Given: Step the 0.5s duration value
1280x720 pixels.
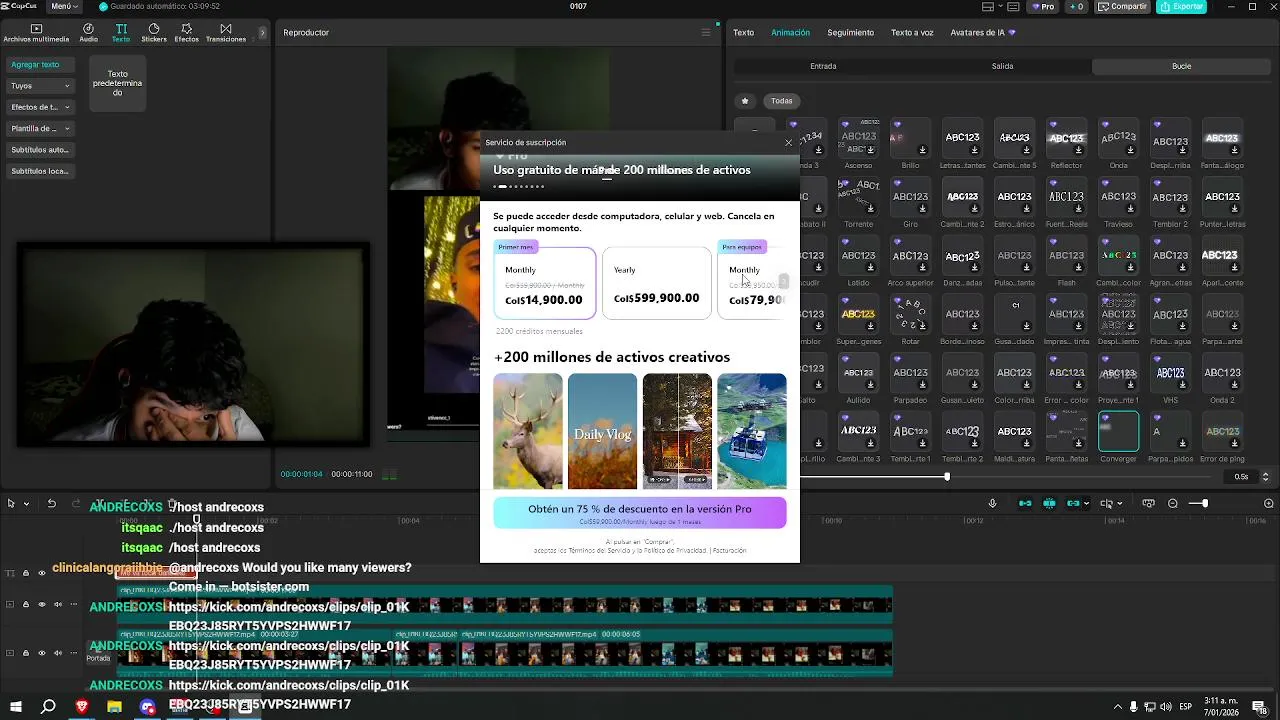Looking at the screenshot, I should click(1266, 477).
